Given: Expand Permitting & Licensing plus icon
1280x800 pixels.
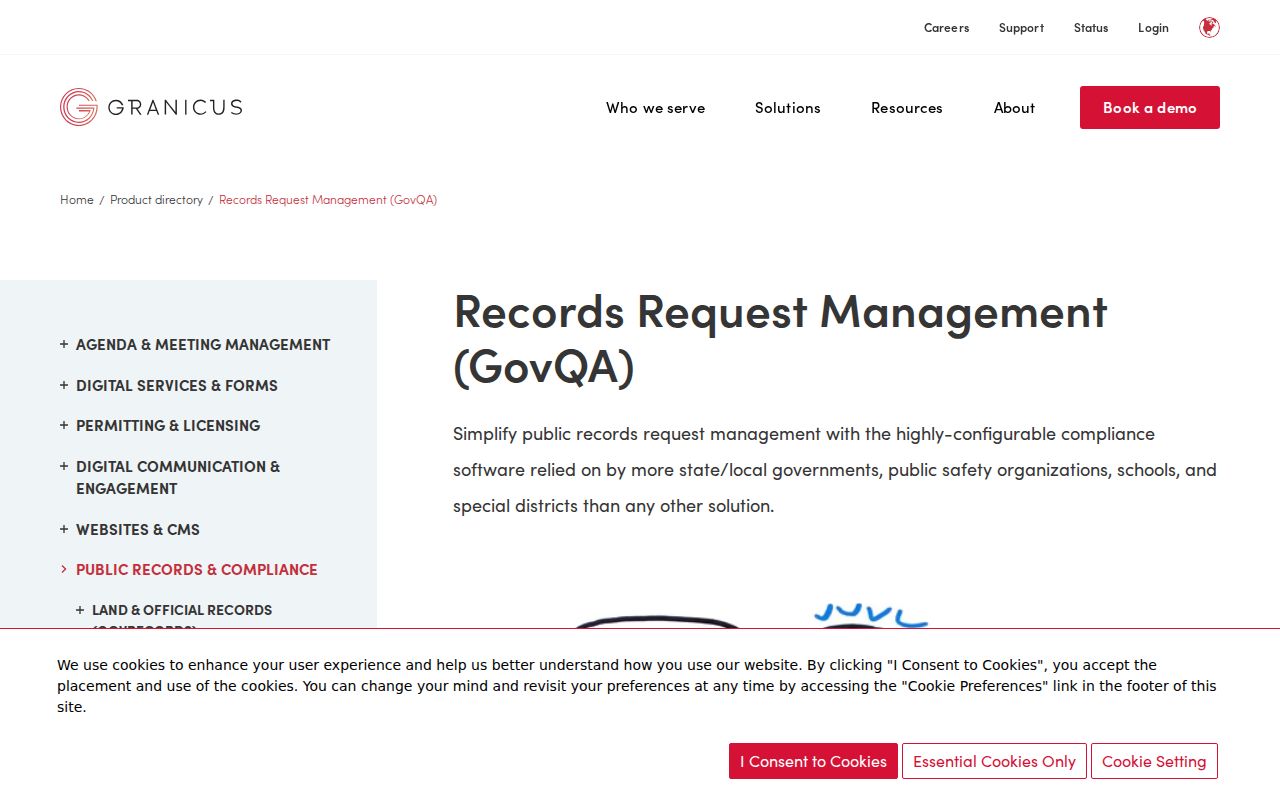Looking at the screenshot, I should coord(64,425).
